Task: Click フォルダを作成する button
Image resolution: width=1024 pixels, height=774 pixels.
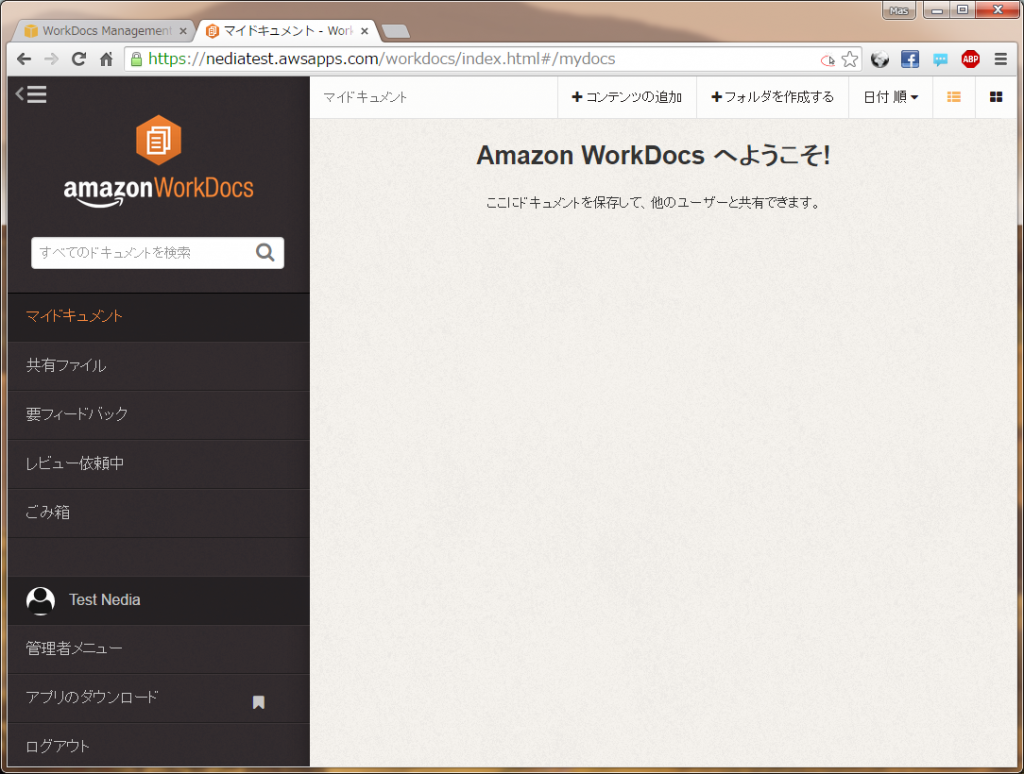Action: tap(773, 97)
